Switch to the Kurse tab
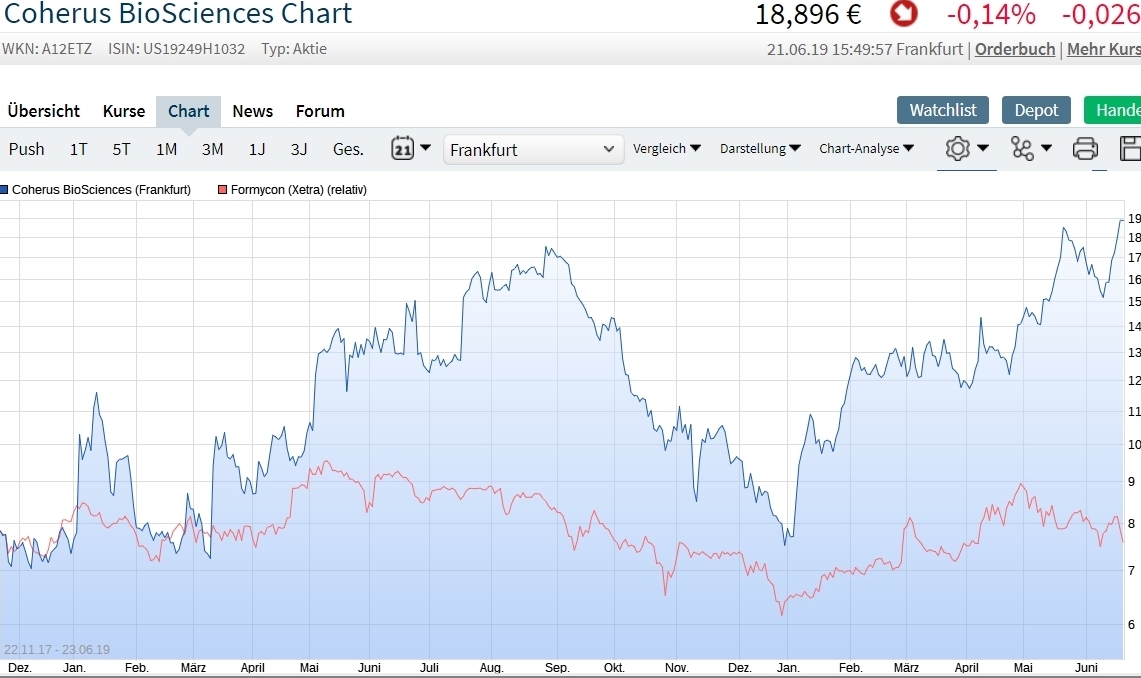Screen dimensions: 1141x678 click(x=123, y=111)
